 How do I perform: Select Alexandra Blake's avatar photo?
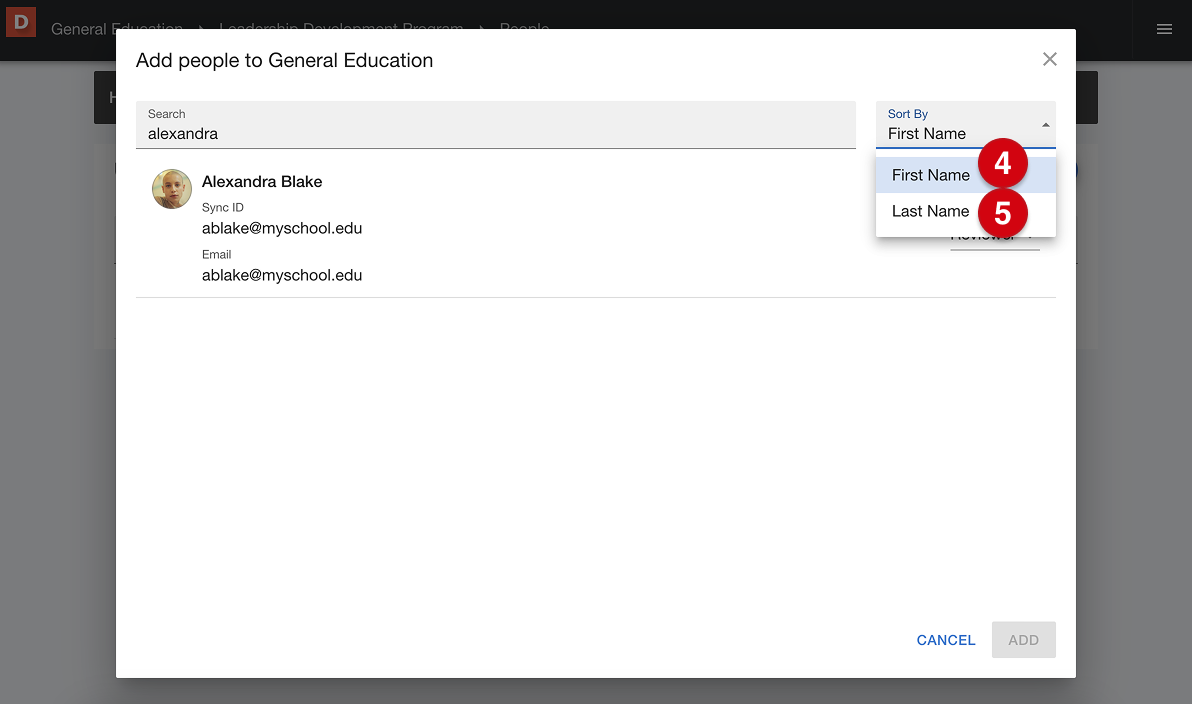pos(172,189)
